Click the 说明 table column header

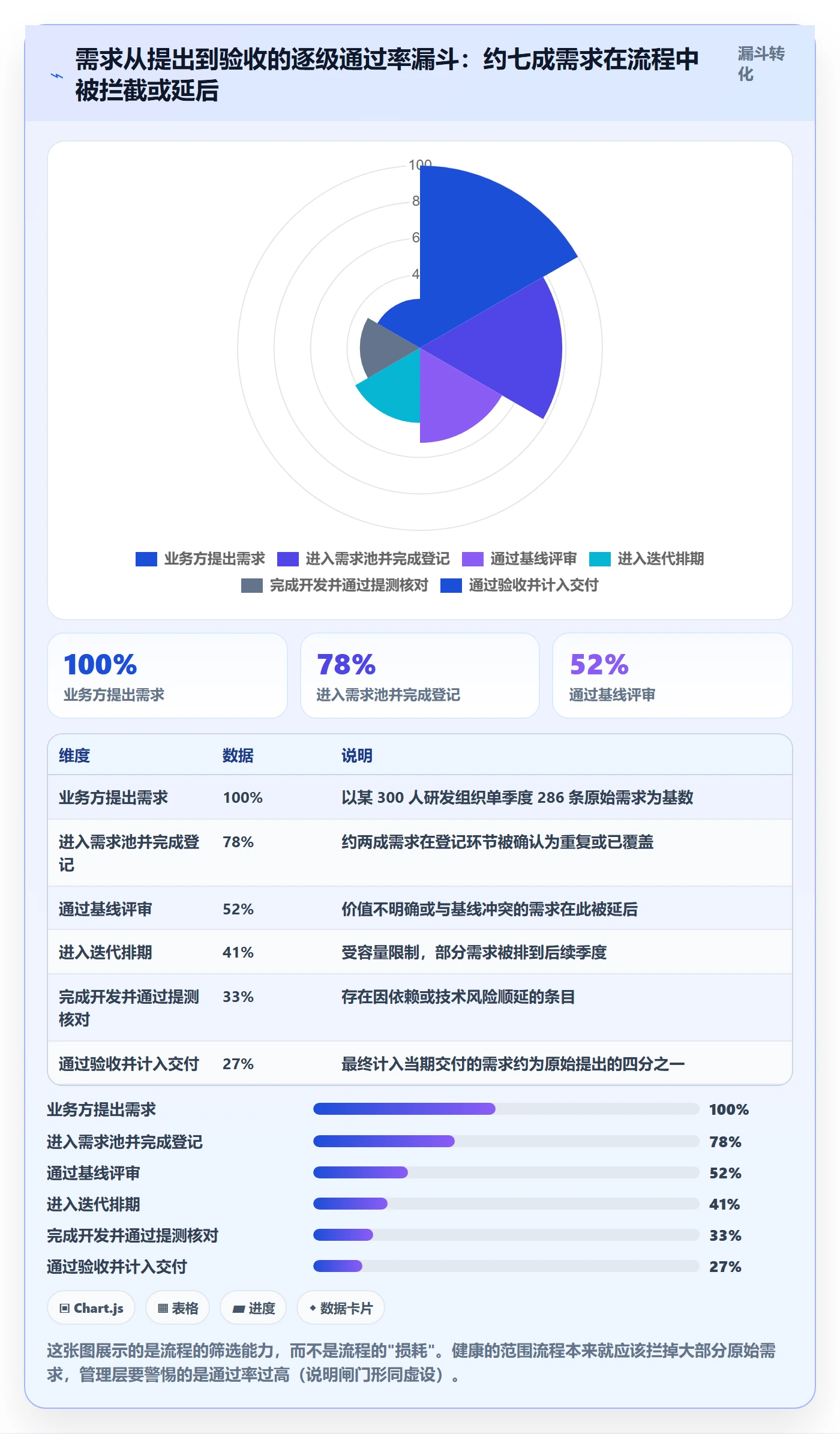(357, 755)
